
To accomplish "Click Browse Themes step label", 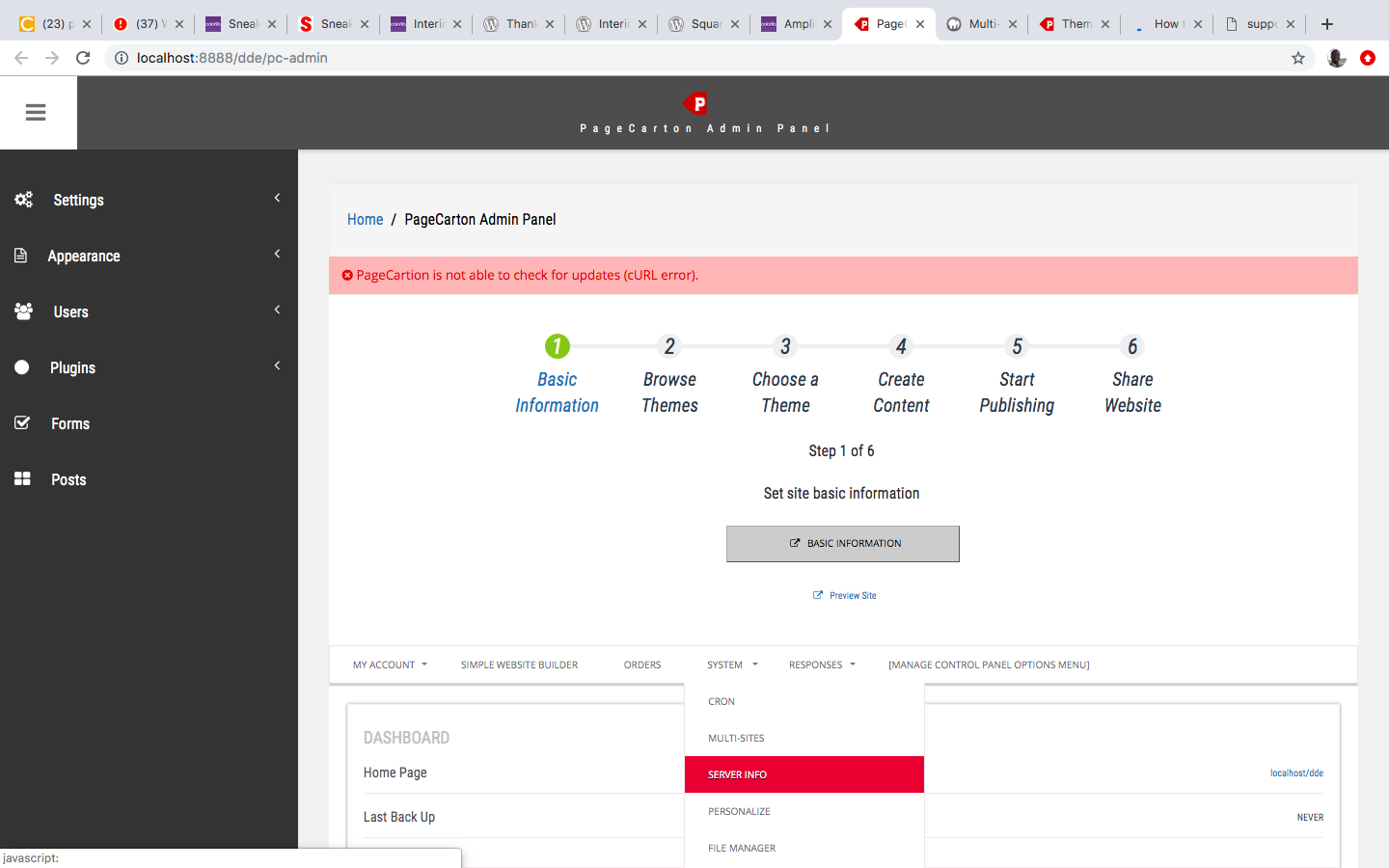I will pyautogui.click(x=669, y=393).
